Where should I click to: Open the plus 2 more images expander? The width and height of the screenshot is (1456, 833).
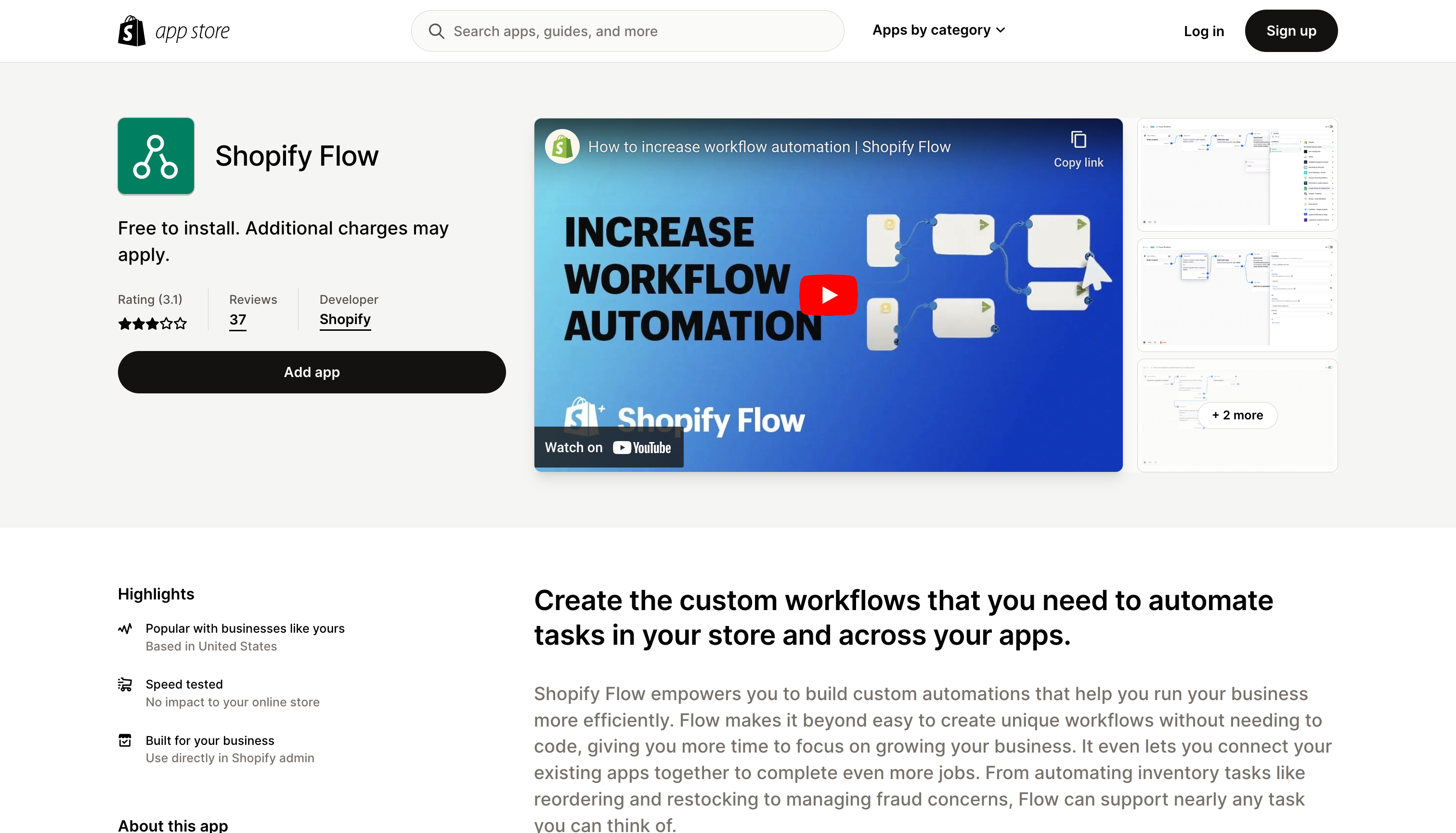pyautogui.click(x=1237, y=415)
